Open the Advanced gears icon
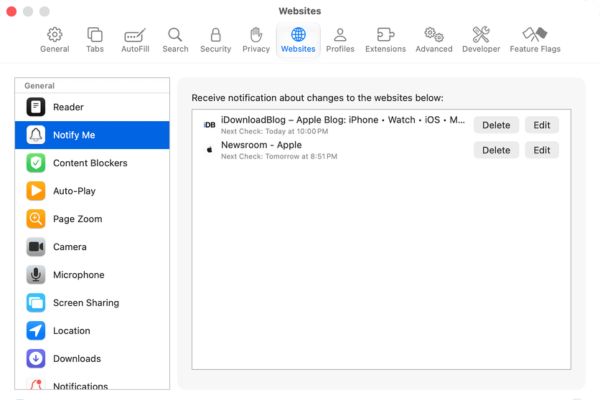The width and height of the screenshot is (600, 400). [x=434, y=34]
